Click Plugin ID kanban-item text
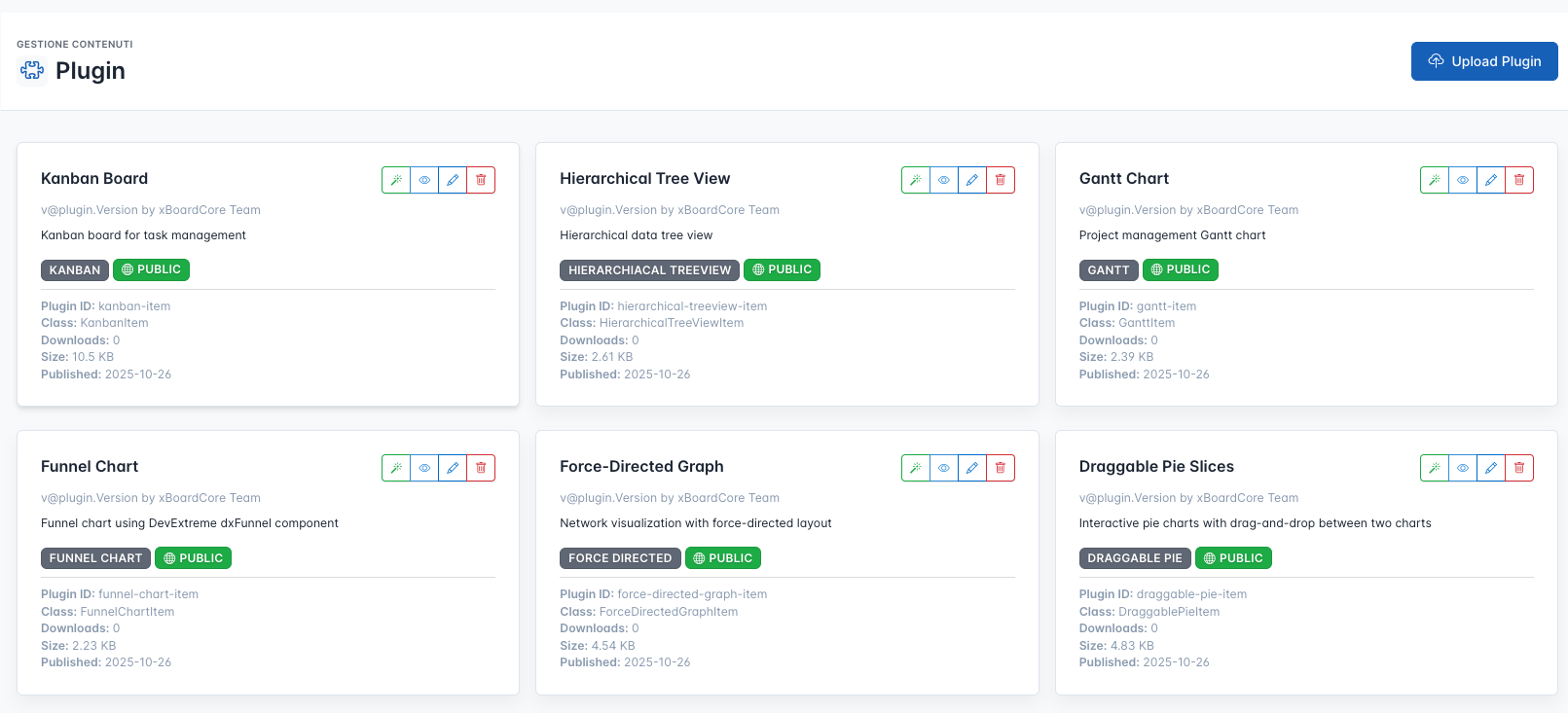Screen dimensions: 1568x713 pos(106,306)
